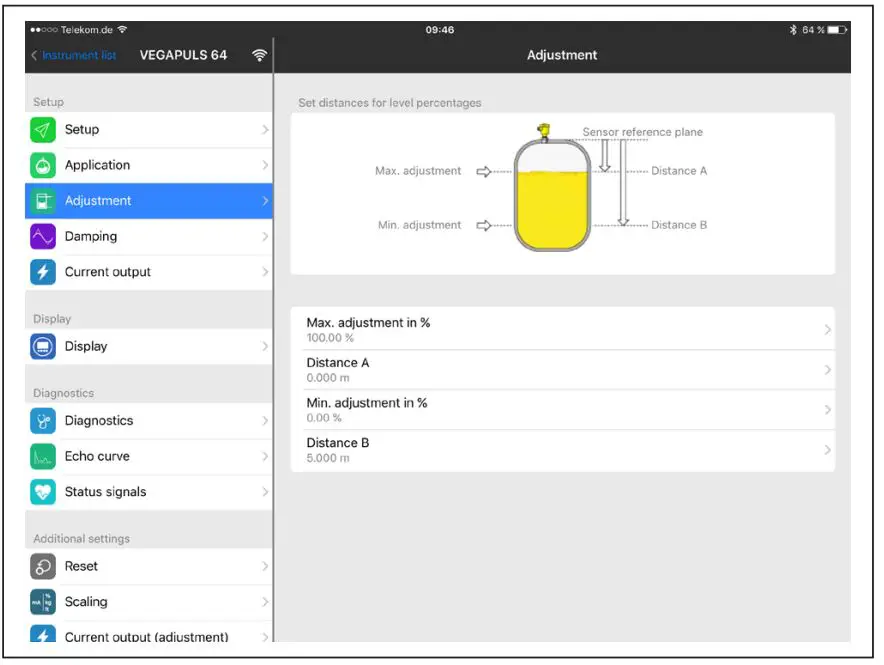Click the green Setup paper-plane icon
Image resolution: width=884 pixels, height=665 pixels.
coord(43,130)
